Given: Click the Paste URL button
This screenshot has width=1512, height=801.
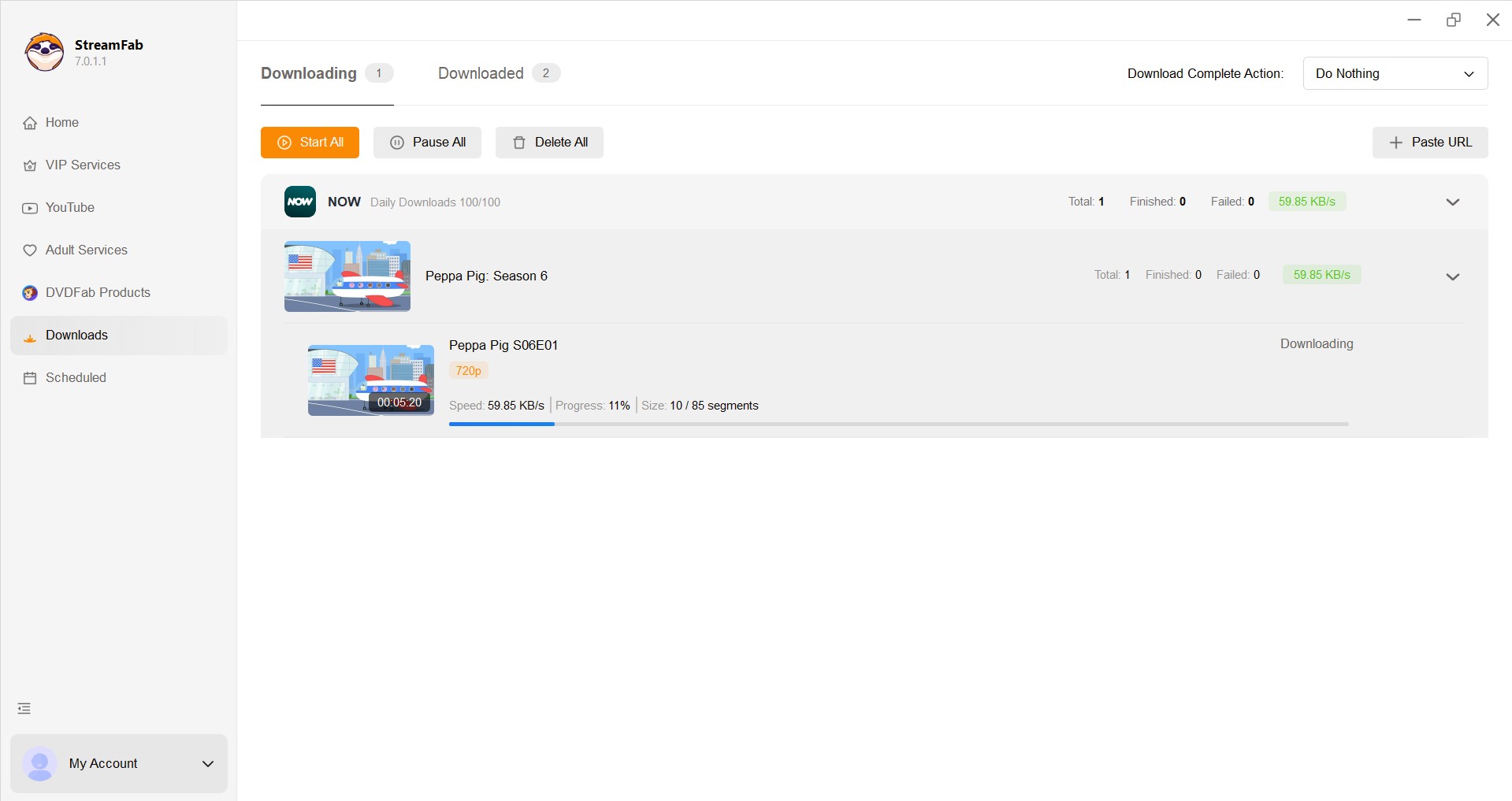Looking at the screenshot, I should pos(1429,143).
